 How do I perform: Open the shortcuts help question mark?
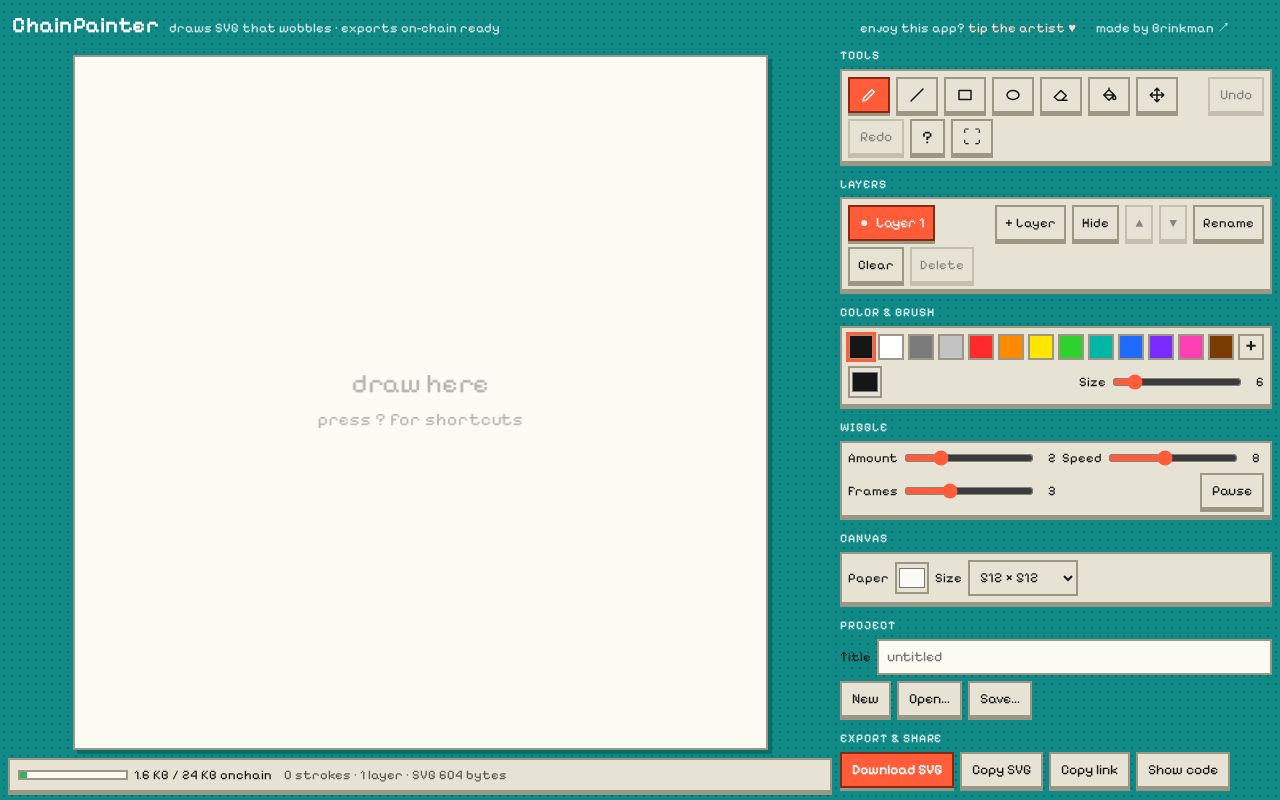click(927, 137)
